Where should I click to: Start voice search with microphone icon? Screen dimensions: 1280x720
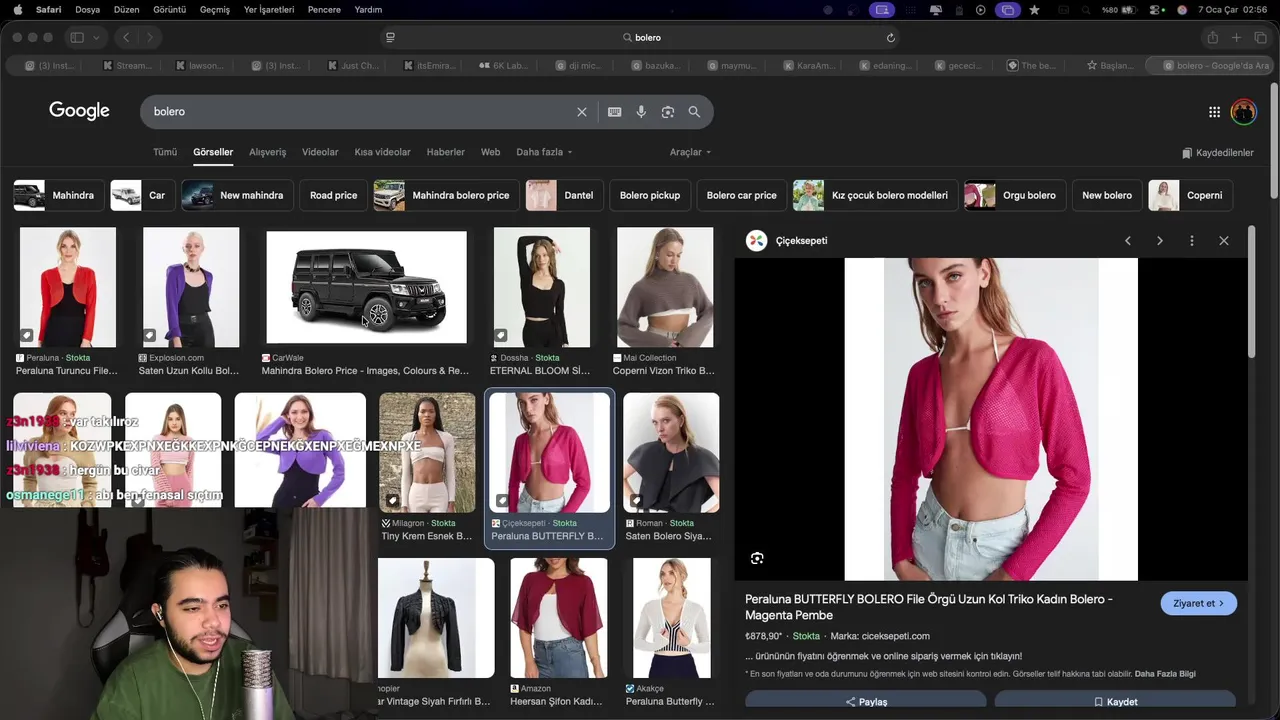(641, 112)
